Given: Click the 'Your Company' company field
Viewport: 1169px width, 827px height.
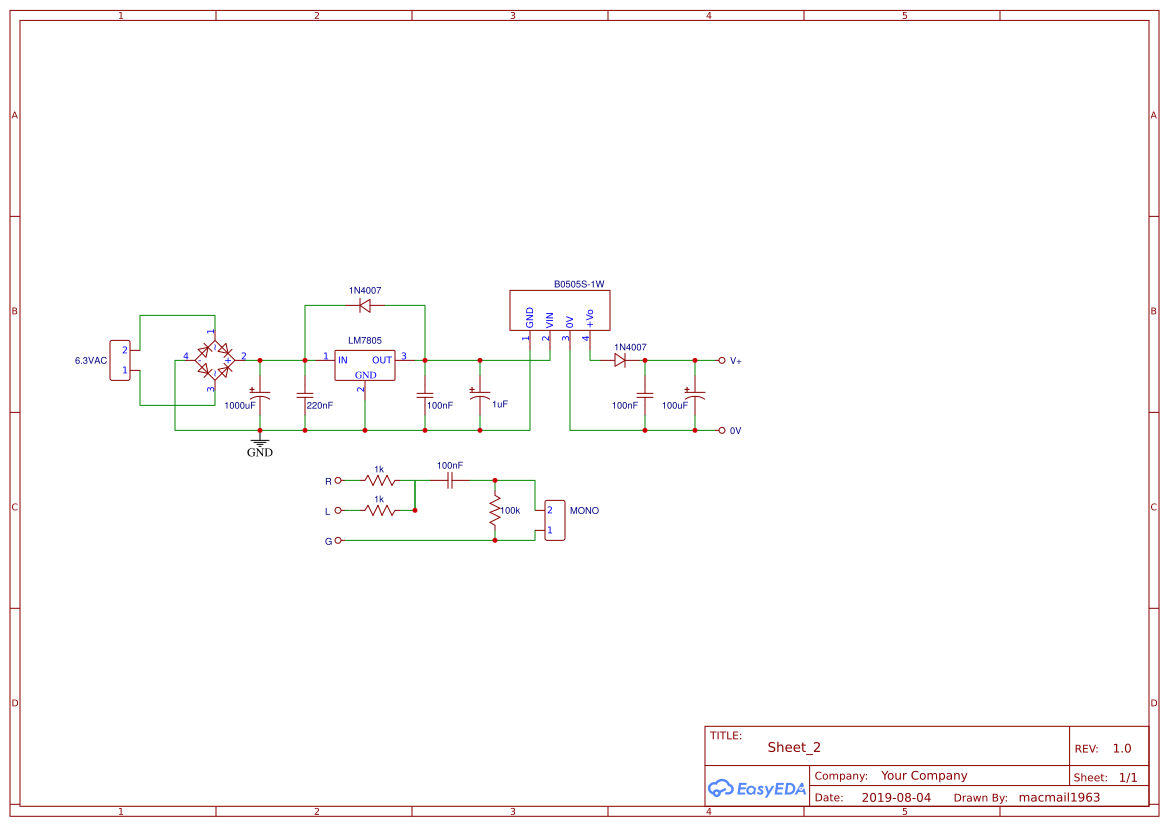Looking at the screenshot, I should click(924, 776).
